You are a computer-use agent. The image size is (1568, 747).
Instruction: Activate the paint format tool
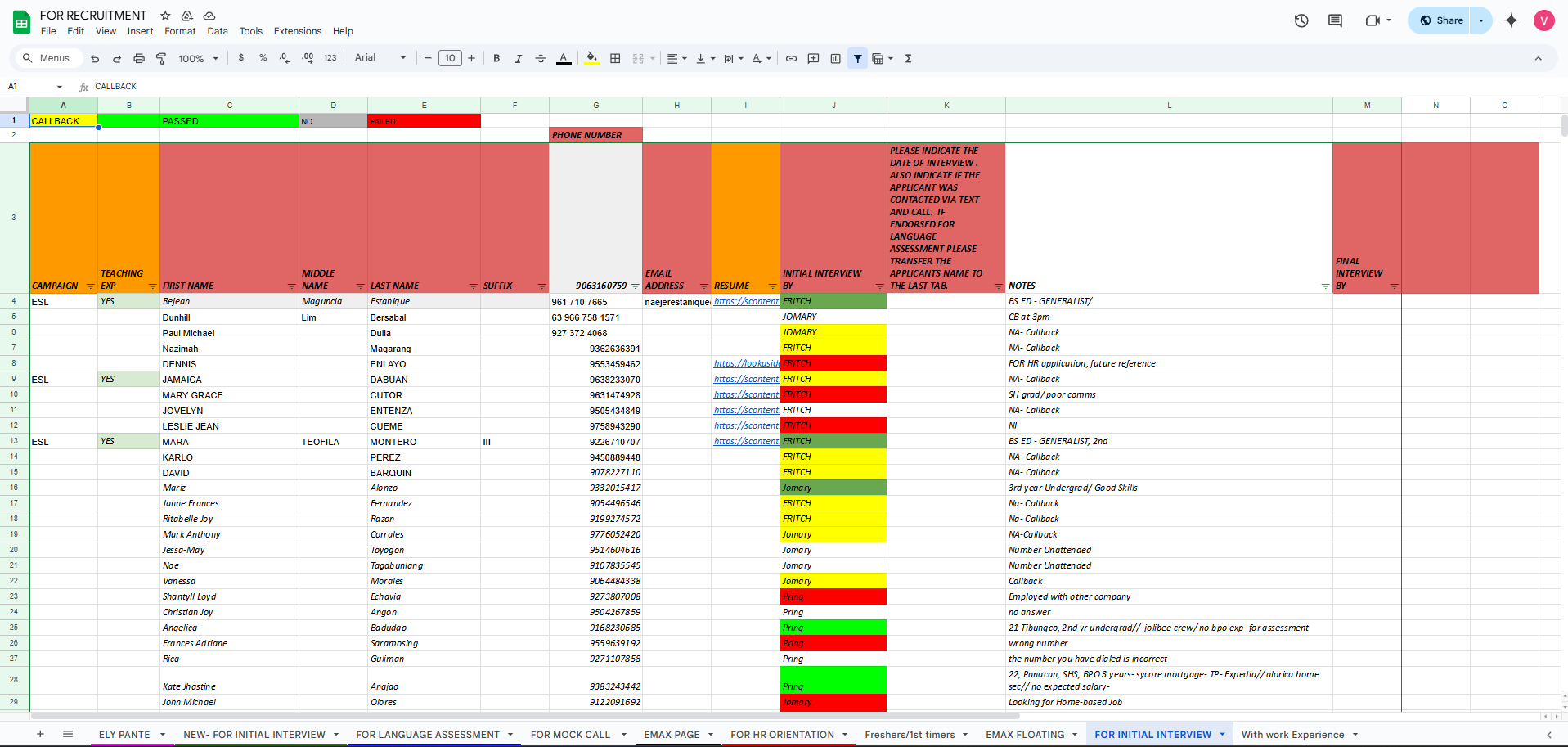click(x=161, y=58)
